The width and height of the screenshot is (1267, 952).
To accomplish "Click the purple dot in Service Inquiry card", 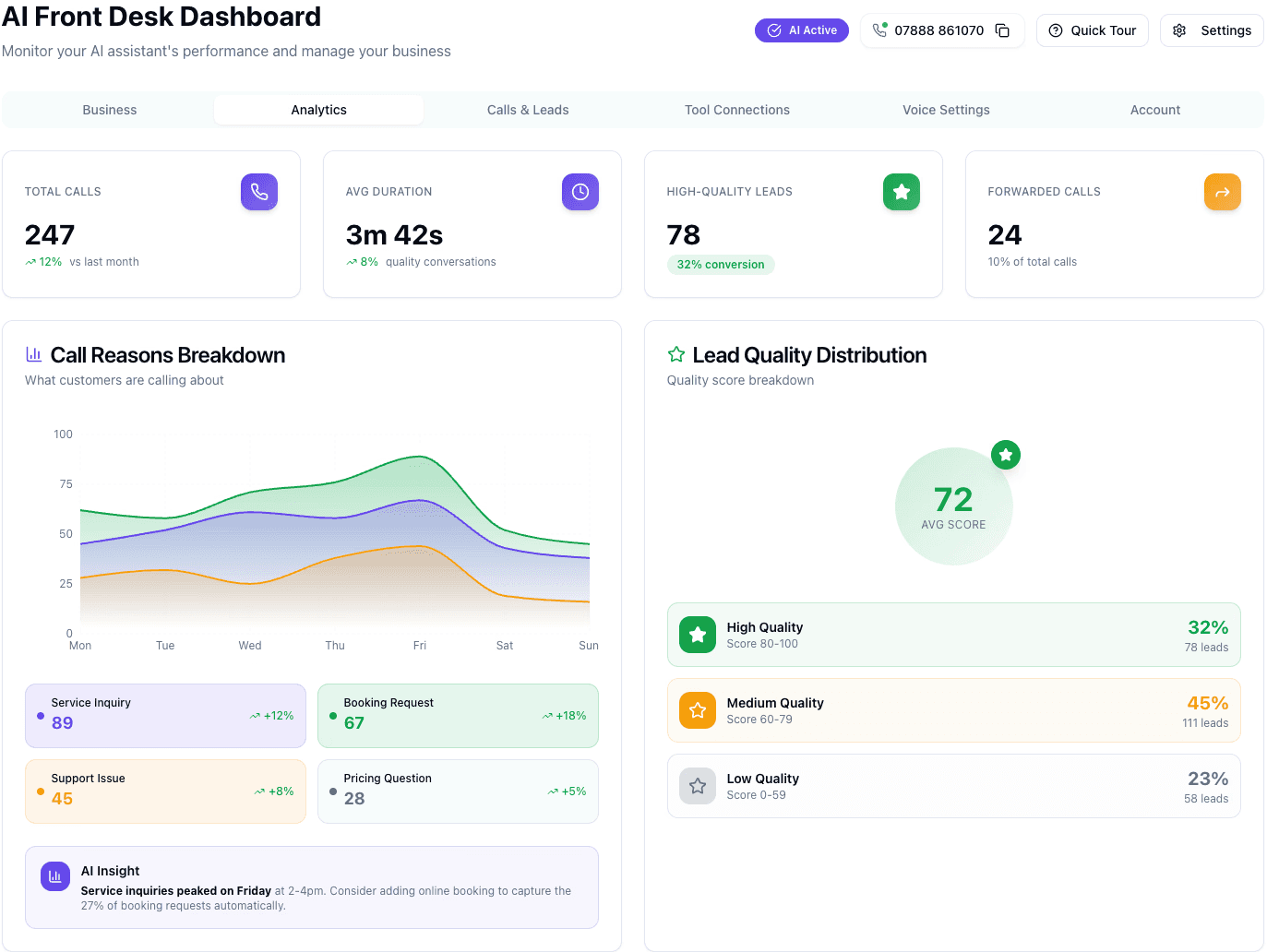I will point(41,716).
